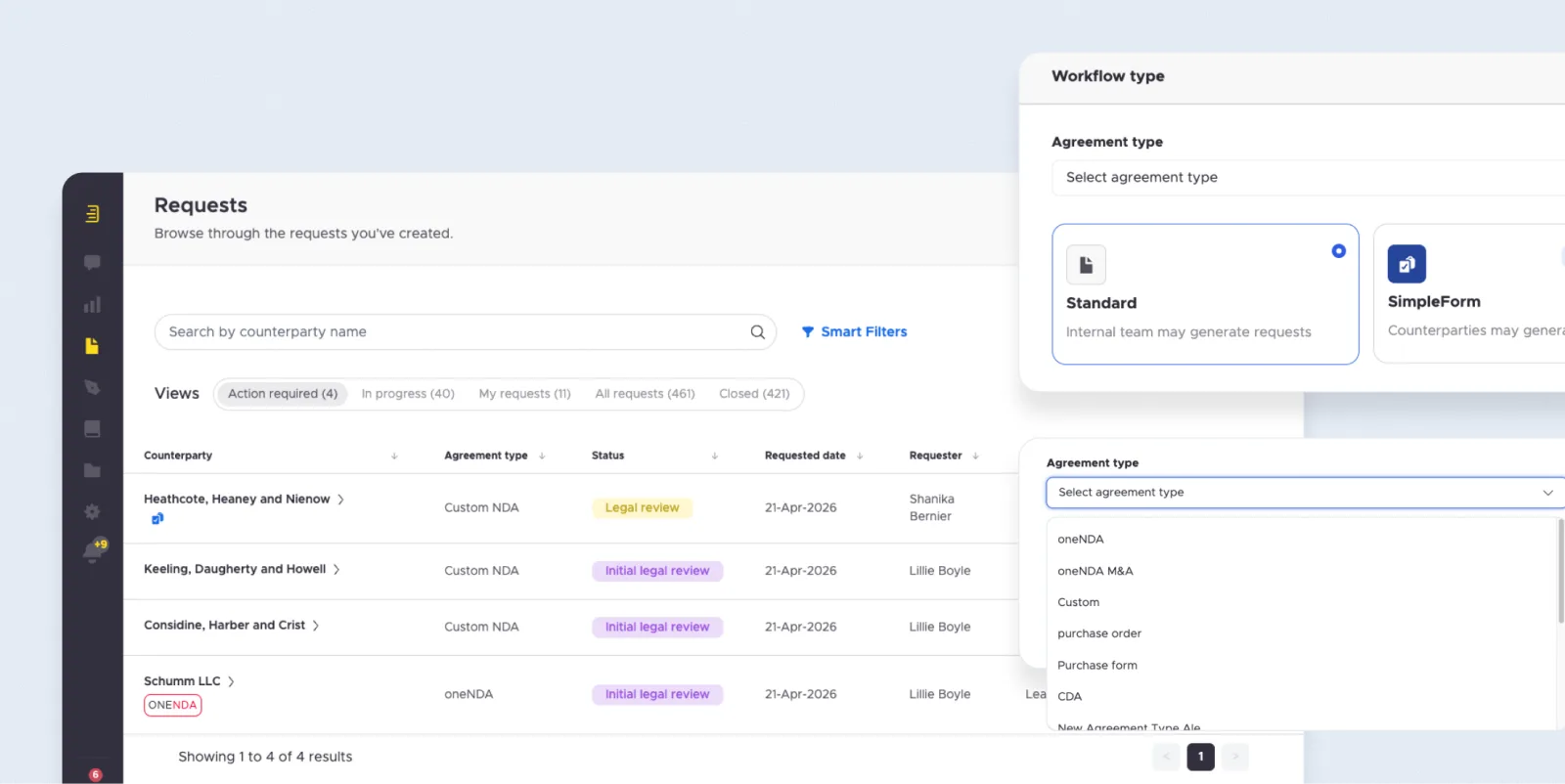Image resolution: width=1565 pixels, height=784 pixels.
Task: Click the agreement type dropdown list scrollbar
Action: [1560, 571]
